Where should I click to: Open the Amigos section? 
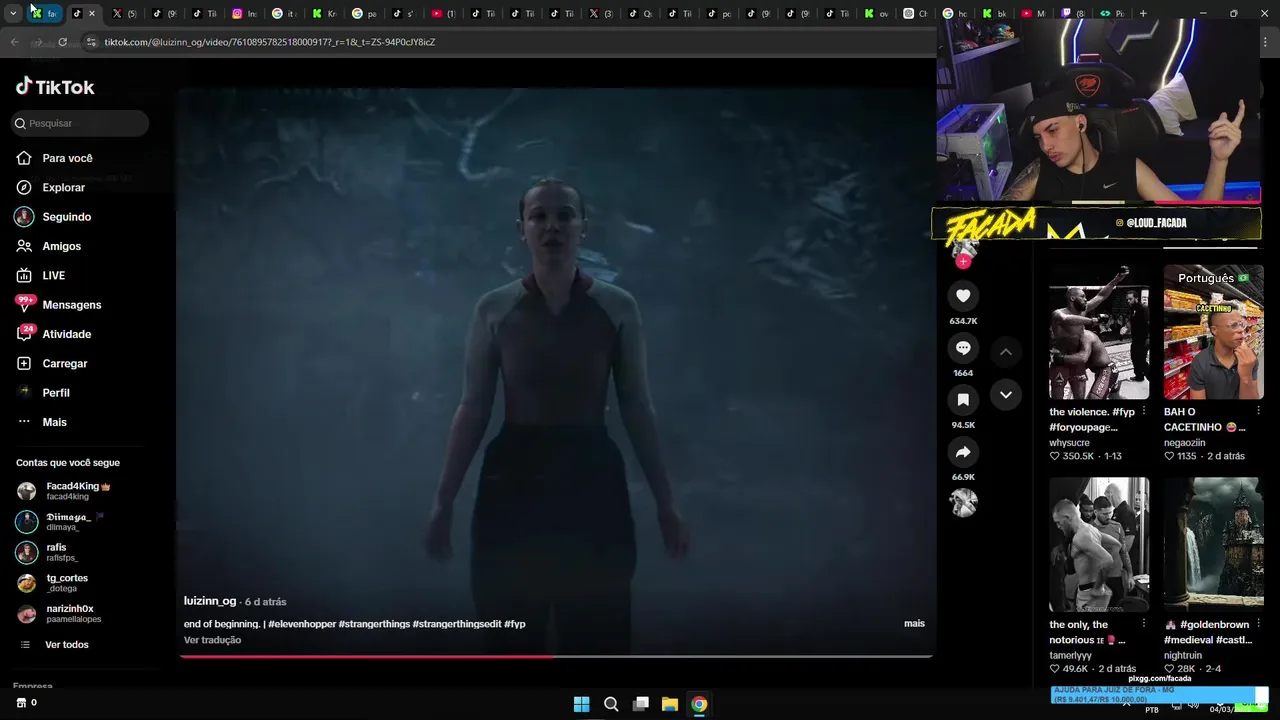[x=48, y=246]
